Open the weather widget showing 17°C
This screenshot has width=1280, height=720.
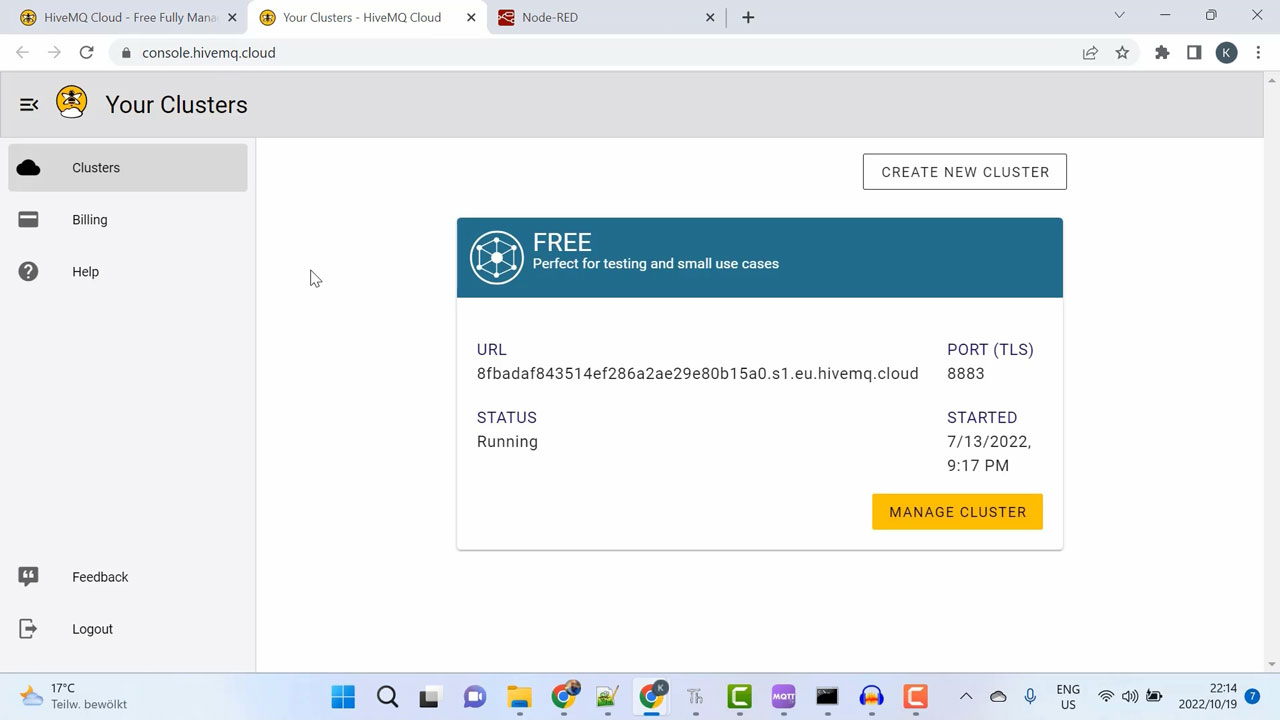tap(74, 696)
